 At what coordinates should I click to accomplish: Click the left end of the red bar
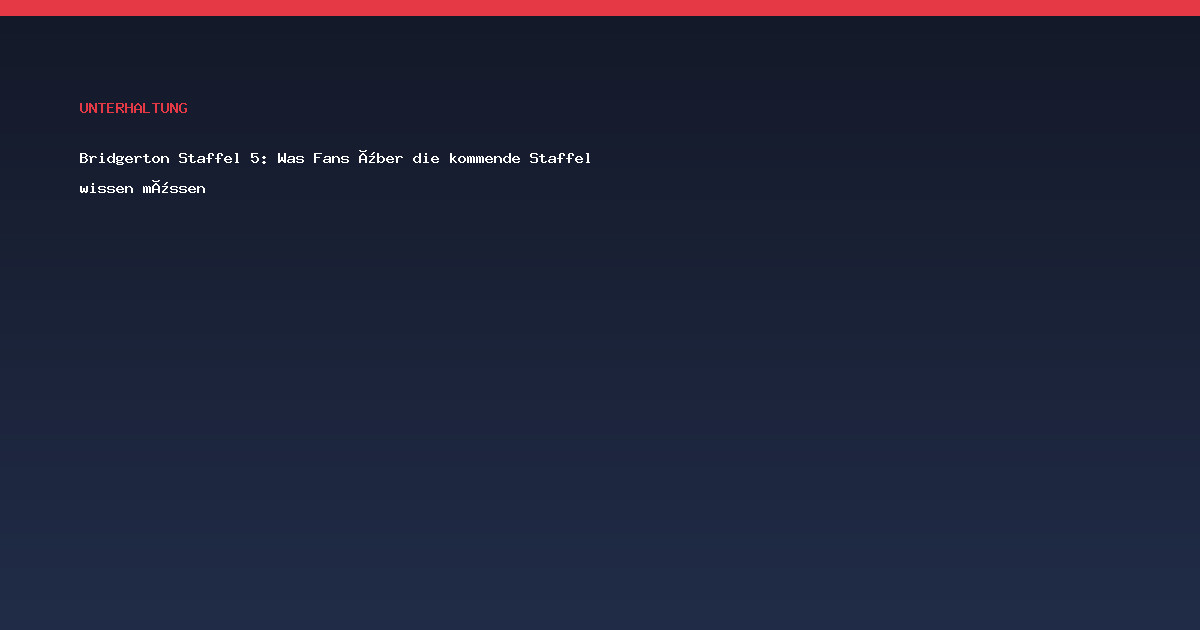10,8
